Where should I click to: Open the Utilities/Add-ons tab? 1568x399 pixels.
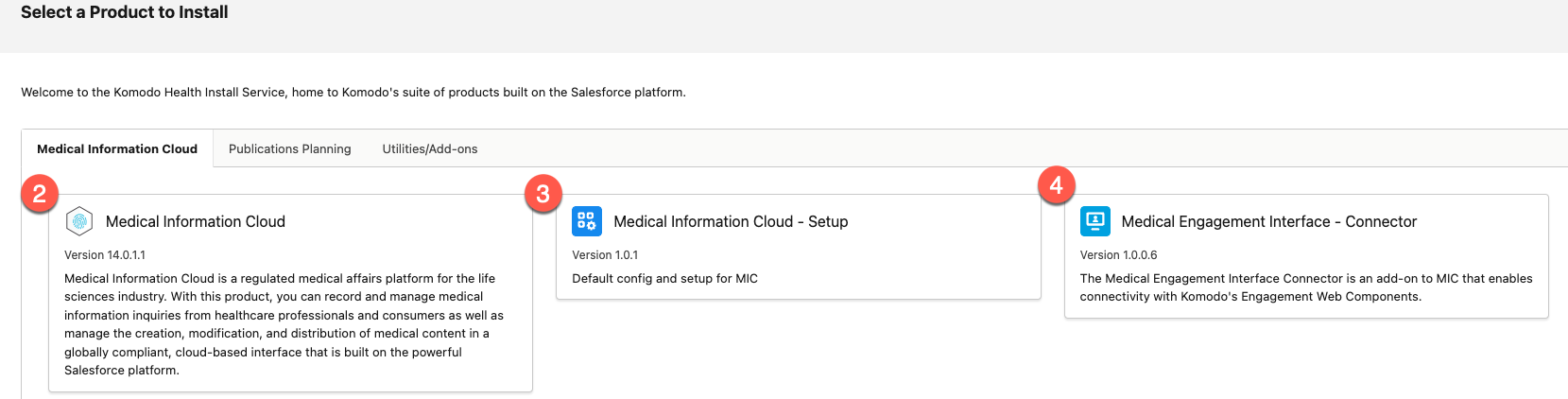pyautogui.click(x=429, y=149)
